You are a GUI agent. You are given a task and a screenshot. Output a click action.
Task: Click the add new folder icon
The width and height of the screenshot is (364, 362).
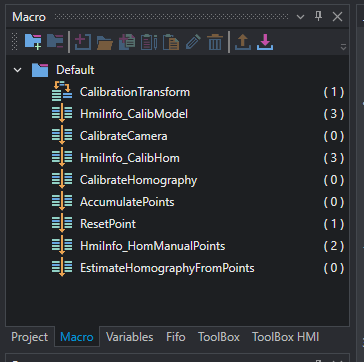click(33, 42)
